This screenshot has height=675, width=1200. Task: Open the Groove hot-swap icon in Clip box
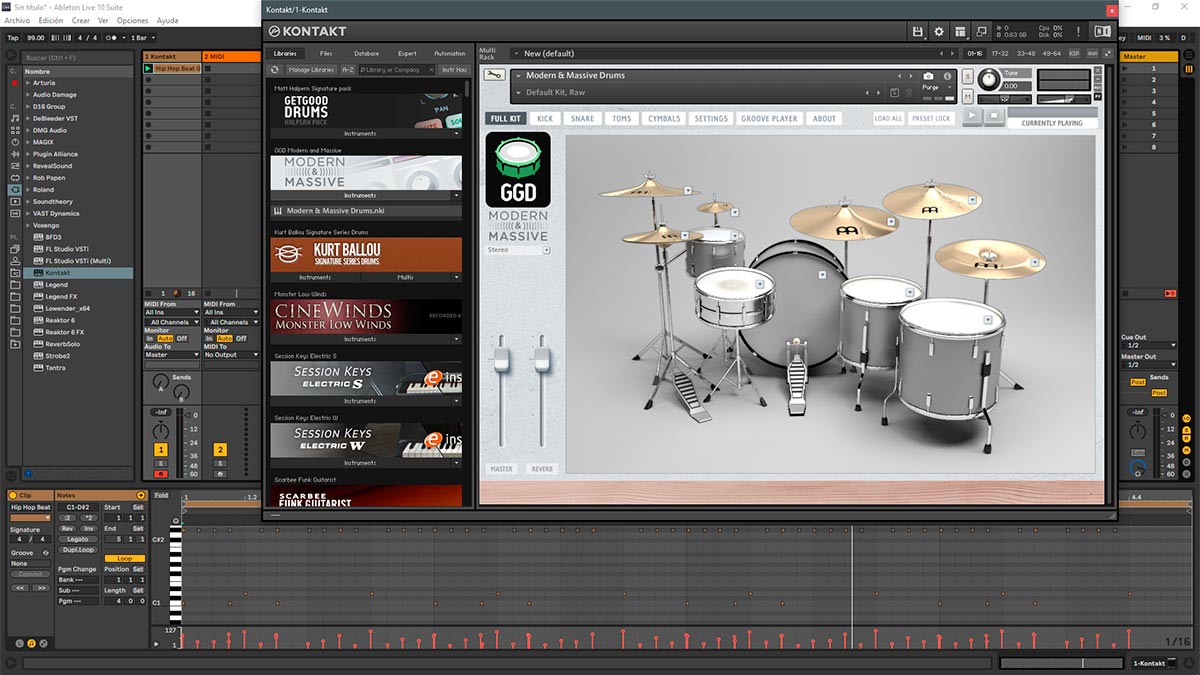tap(45, 553)
